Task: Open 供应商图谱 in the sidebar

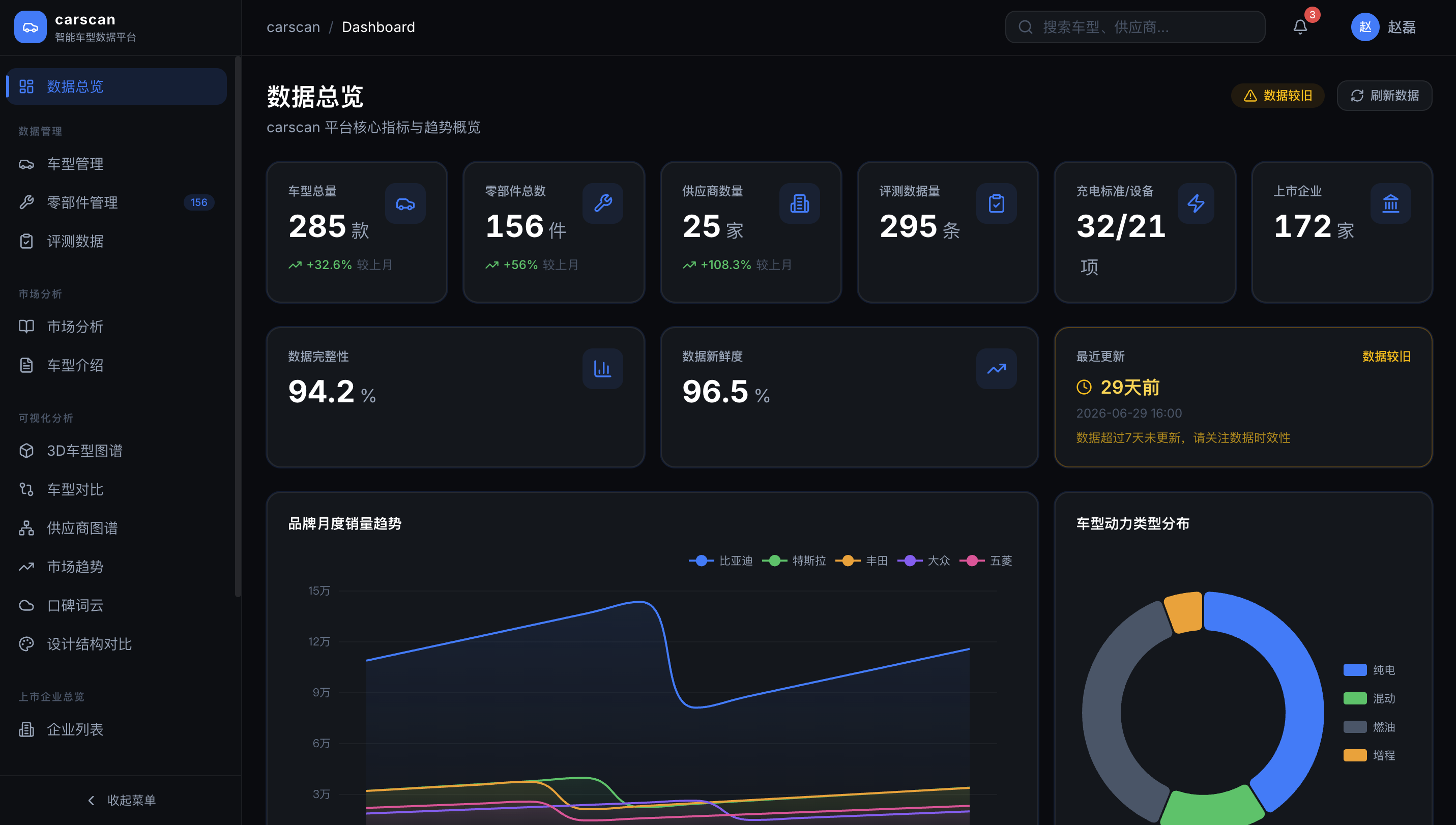Action: (116, 527)
